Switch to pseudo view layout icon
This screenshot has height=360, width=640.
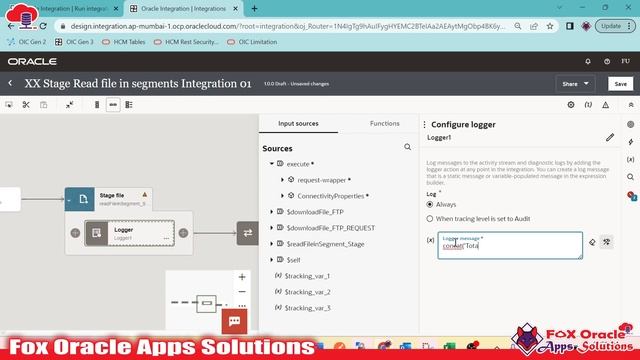(129, 105)
